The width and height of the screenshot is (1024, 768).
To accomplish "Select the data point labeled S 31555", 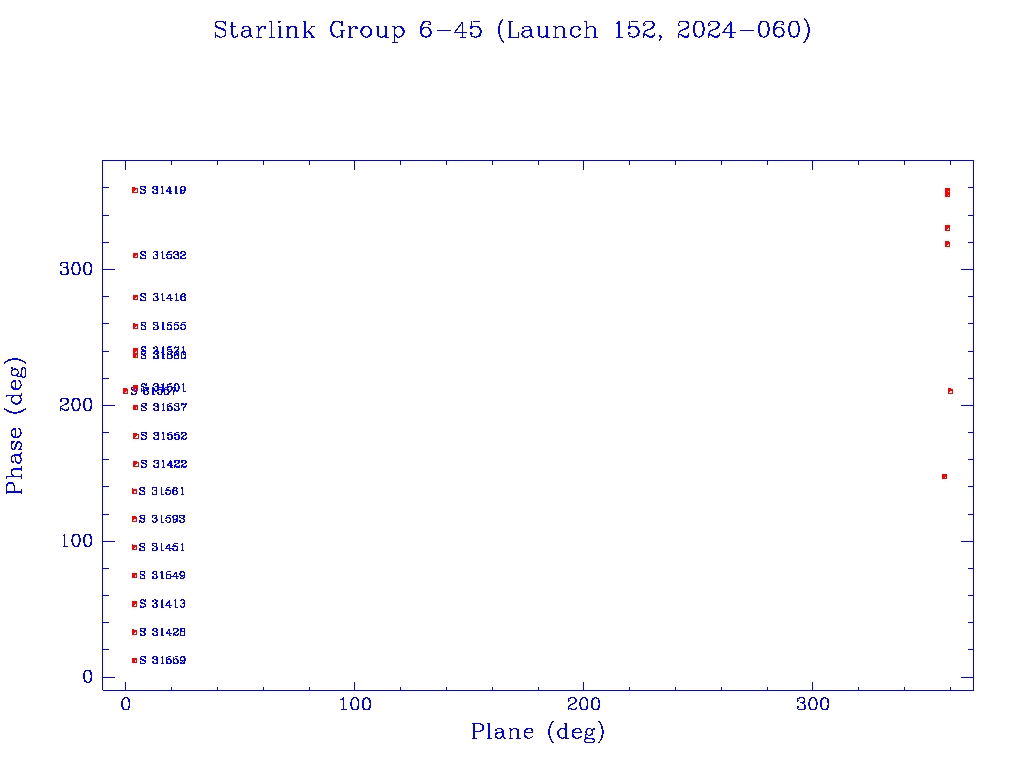I will [136, 327].
